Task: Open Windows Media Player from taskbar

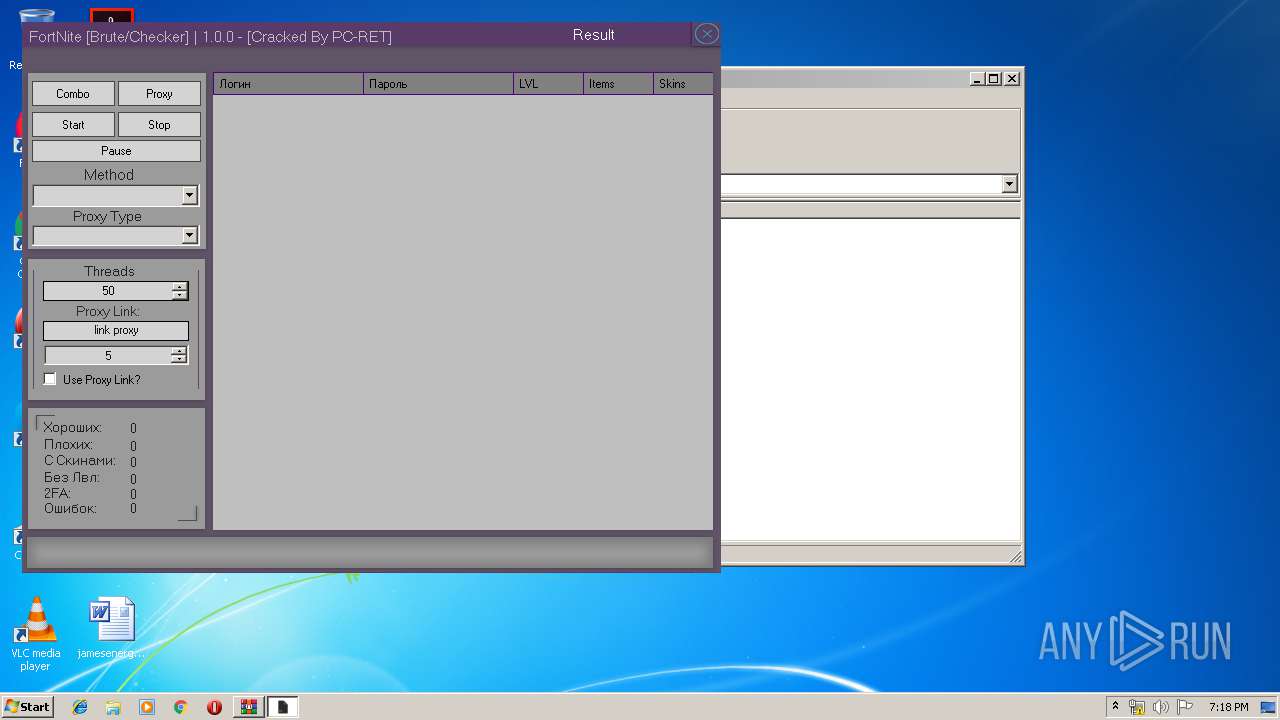Action: click(x=147, y=707)
